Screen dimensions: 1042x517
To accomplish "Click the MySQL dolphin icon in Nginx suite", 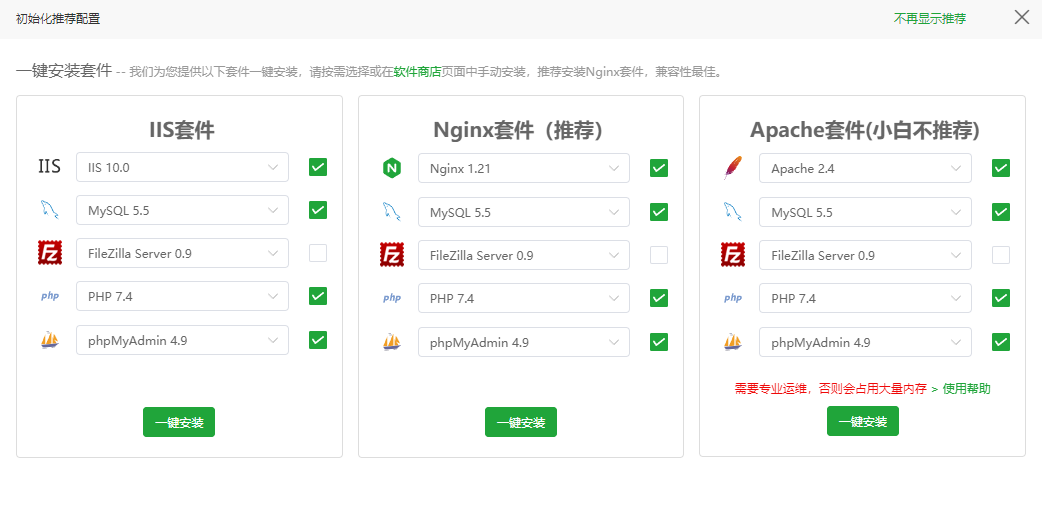I will pyautogui.click(x=391, y=212).
